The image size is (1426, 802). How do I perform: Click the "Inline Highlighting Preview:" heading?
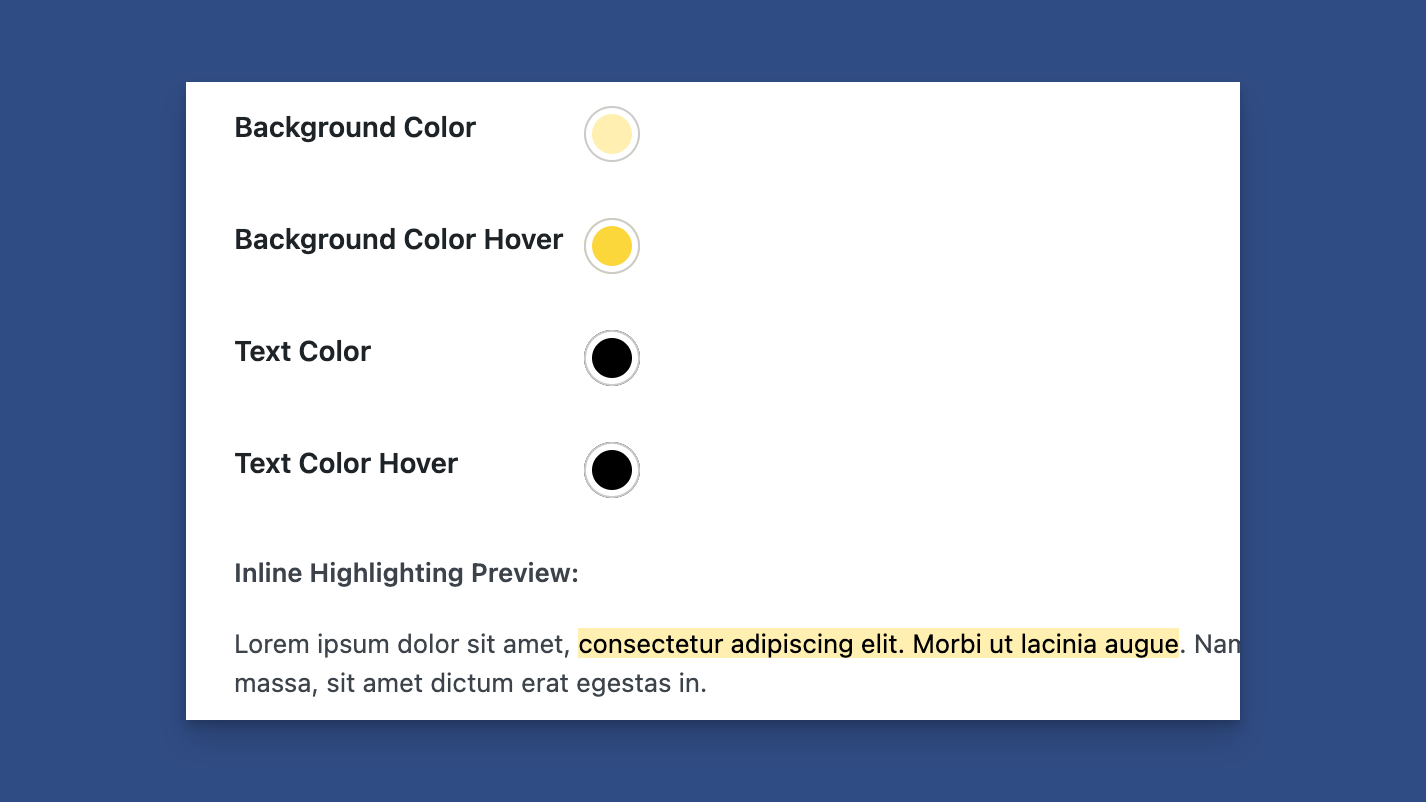pyautogui.click(x=406, y=574)
